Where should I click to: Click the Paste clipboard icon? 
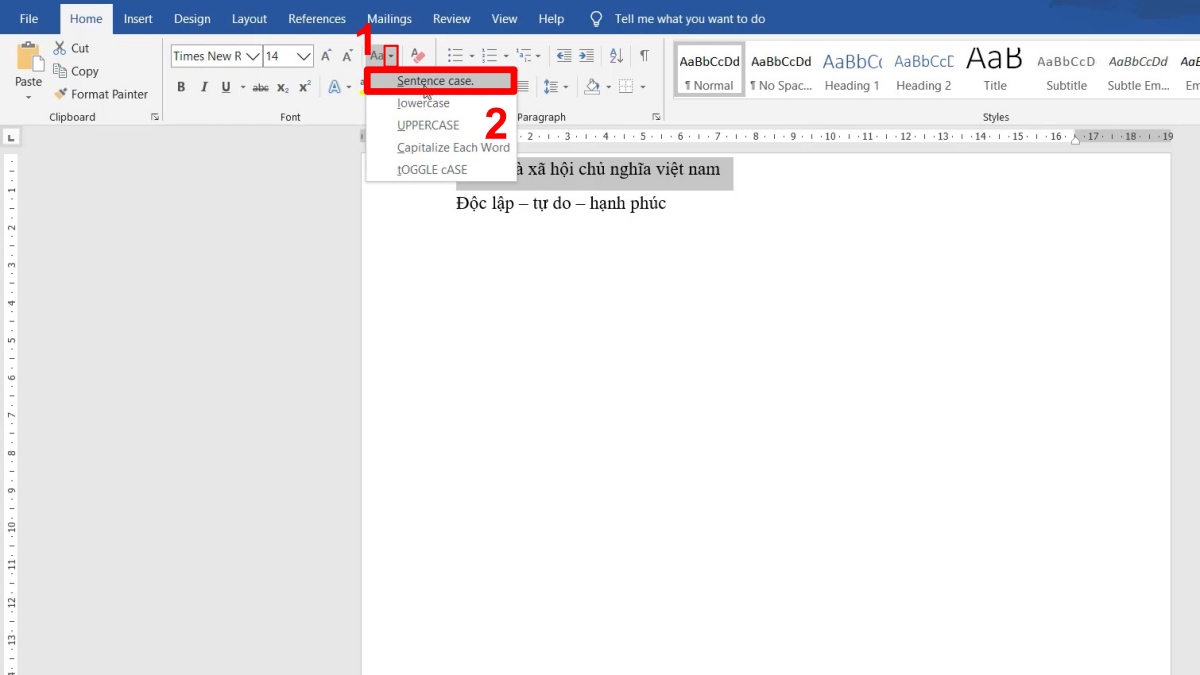click(x=29, y=57)
